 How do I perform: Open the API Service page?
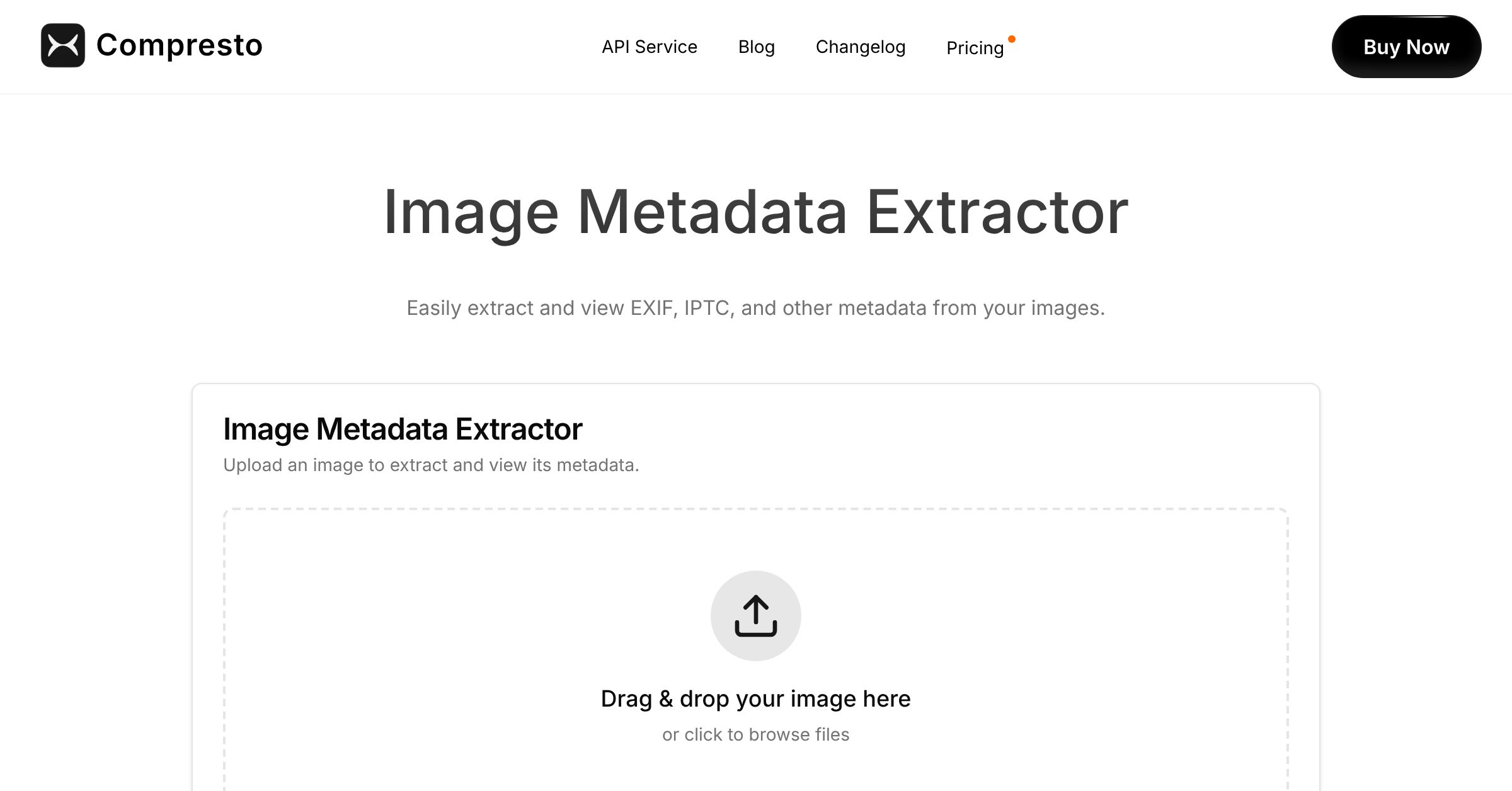point(649,47)
